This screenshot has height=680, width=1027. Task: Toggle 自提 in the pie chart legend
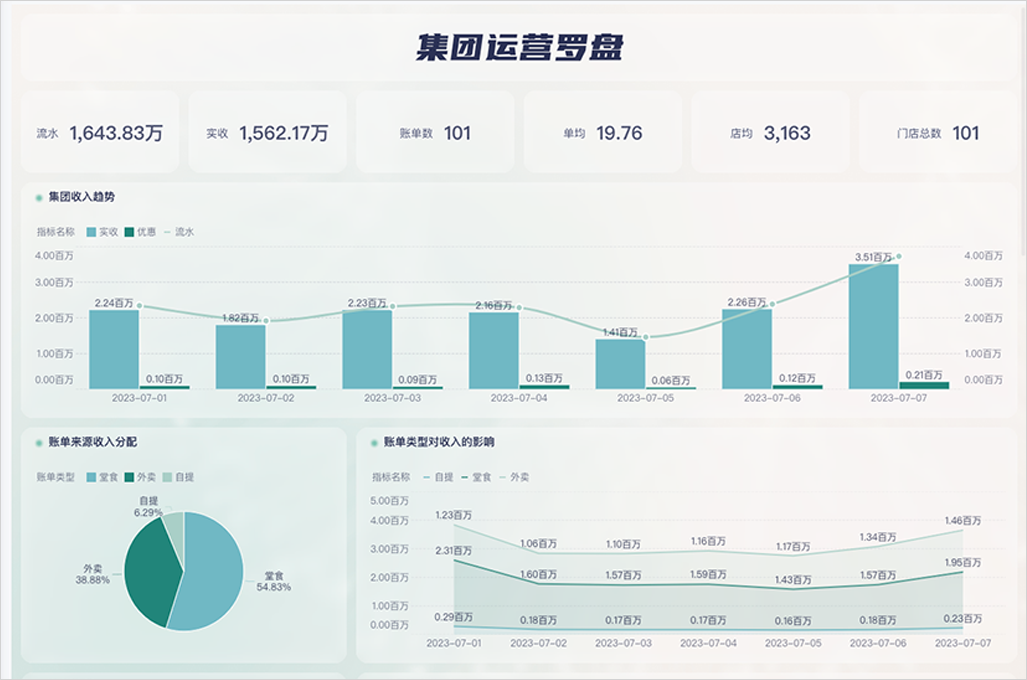pos(179,477)
